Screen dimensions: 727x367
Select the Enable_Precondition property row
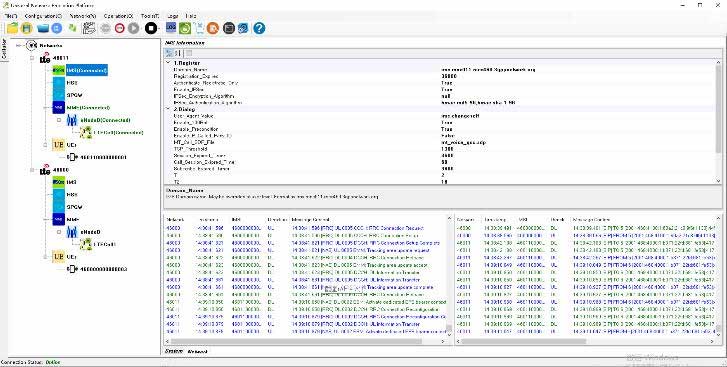(x=440, y=129)
